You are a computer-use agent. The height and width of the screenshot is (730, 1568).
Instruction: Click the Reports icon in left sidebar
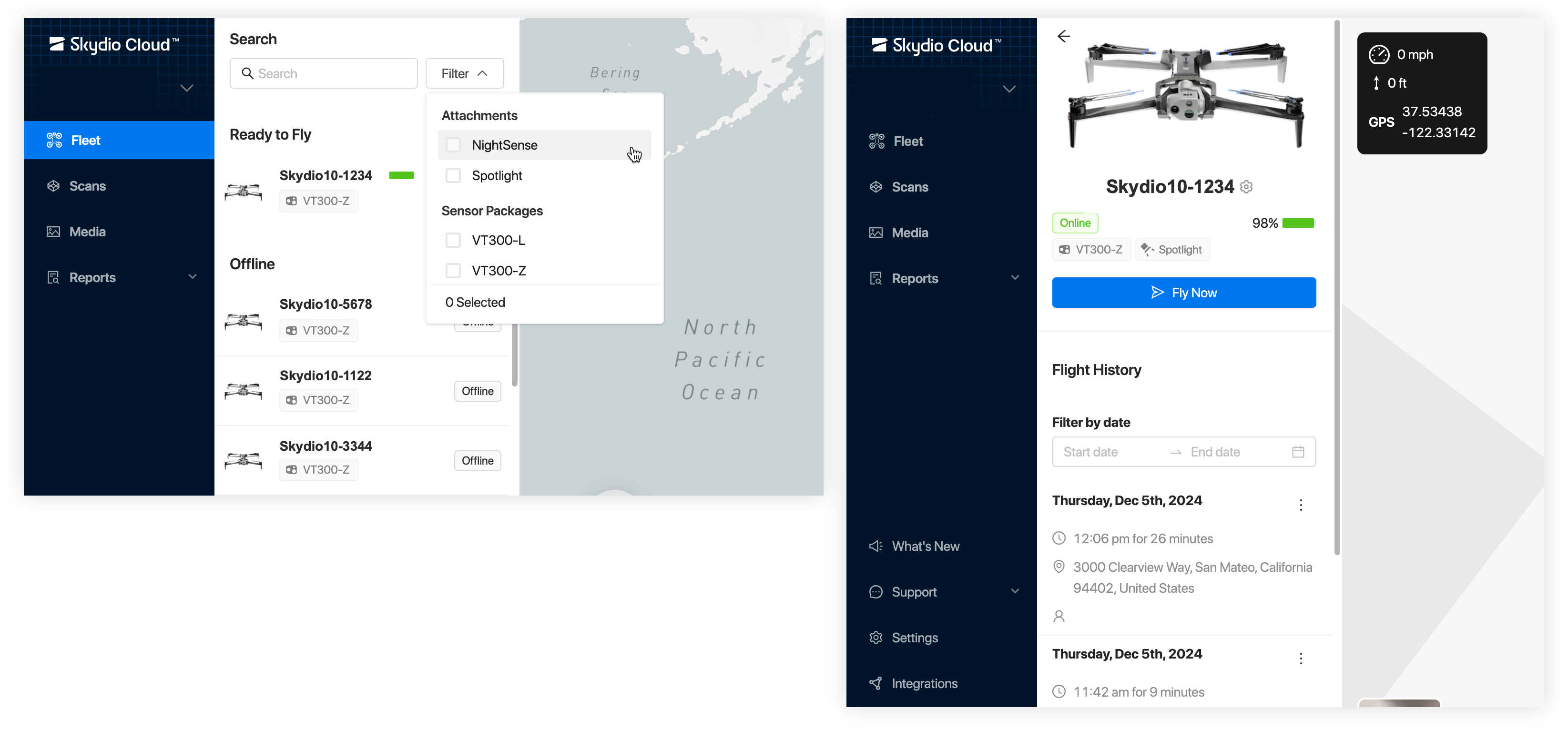click(54, 277)
